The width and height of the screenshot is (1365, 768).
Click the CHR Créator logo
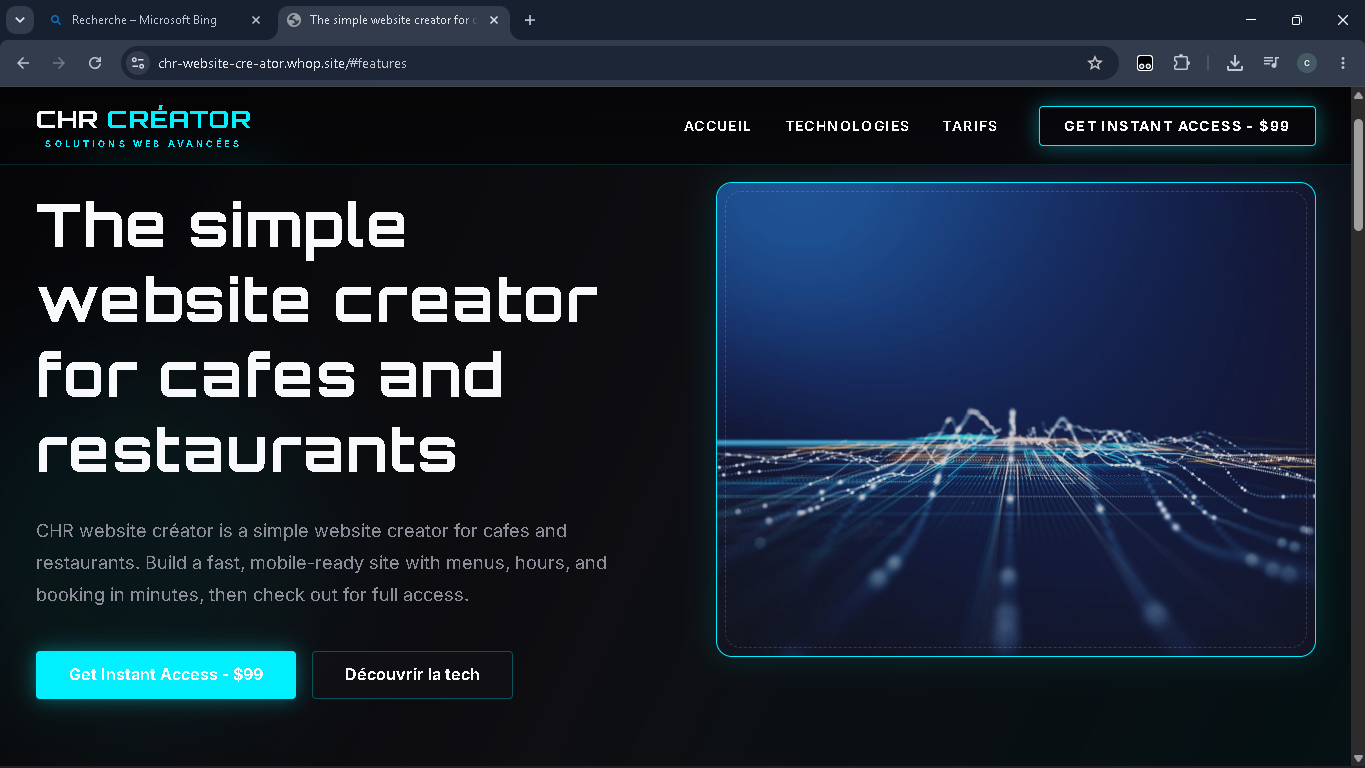(143, 127)
